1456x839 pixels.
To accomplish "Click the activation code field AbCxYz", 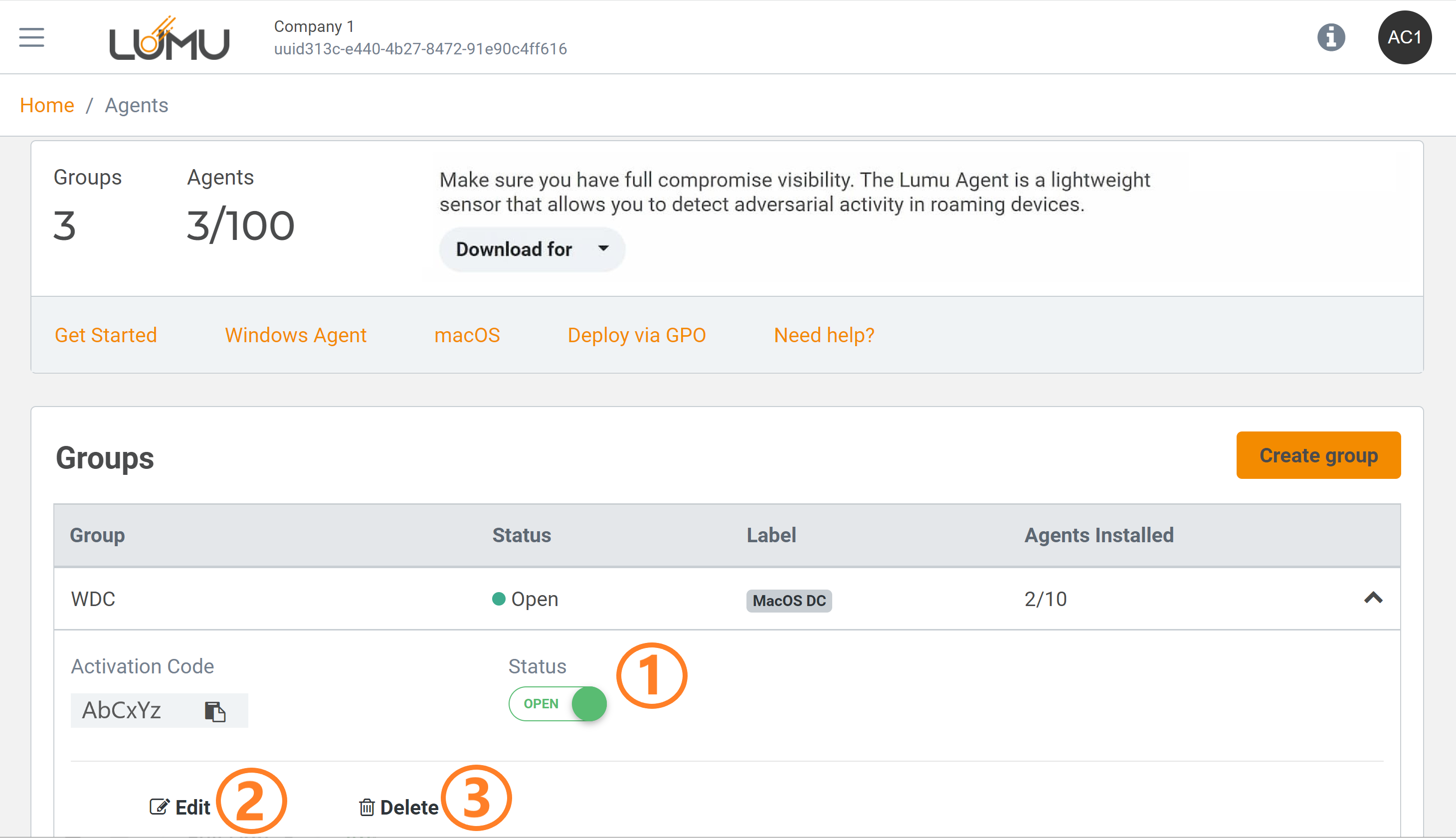I will 122,710.
